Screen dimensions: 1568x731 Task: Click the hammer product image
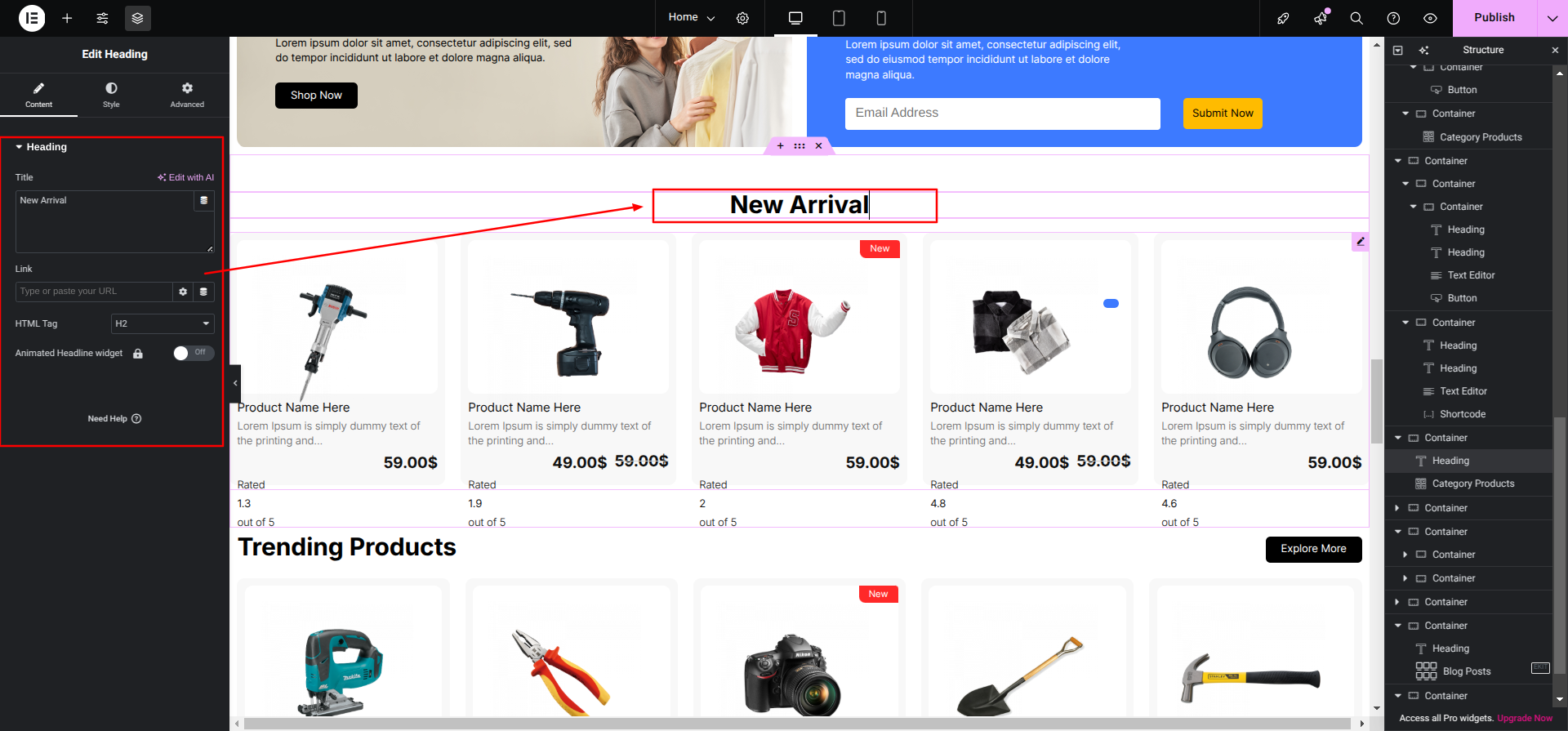tap(1249, 676)
